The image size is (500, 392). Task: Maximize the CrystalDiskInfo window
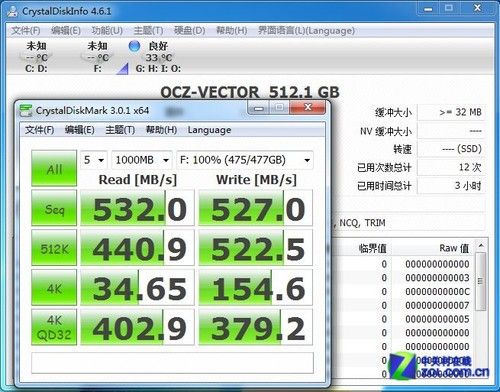point(449,8)
